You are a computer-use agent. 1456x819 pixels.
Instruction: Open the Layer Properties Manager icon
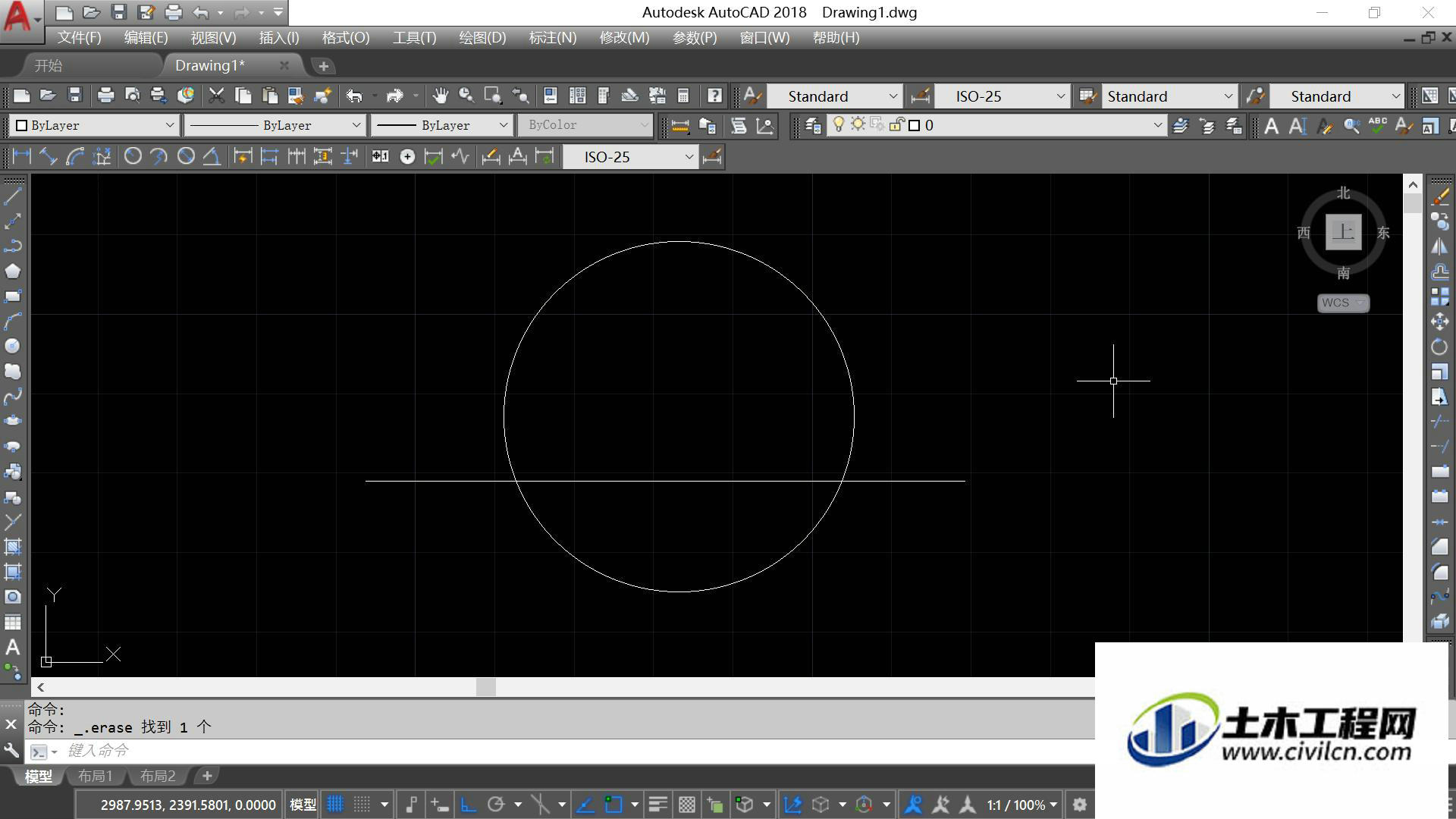813,125
